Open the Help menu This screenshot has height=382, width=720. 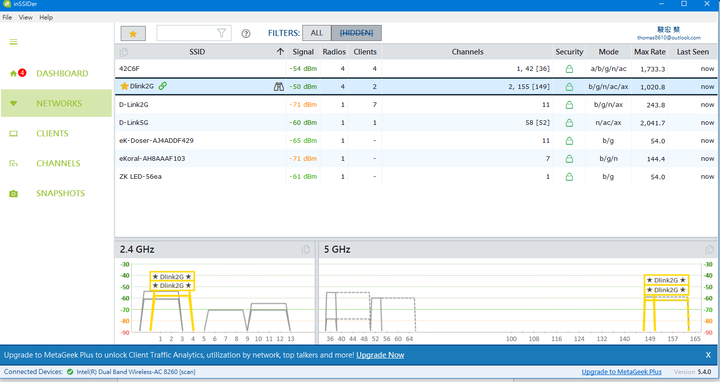[46, 17]
